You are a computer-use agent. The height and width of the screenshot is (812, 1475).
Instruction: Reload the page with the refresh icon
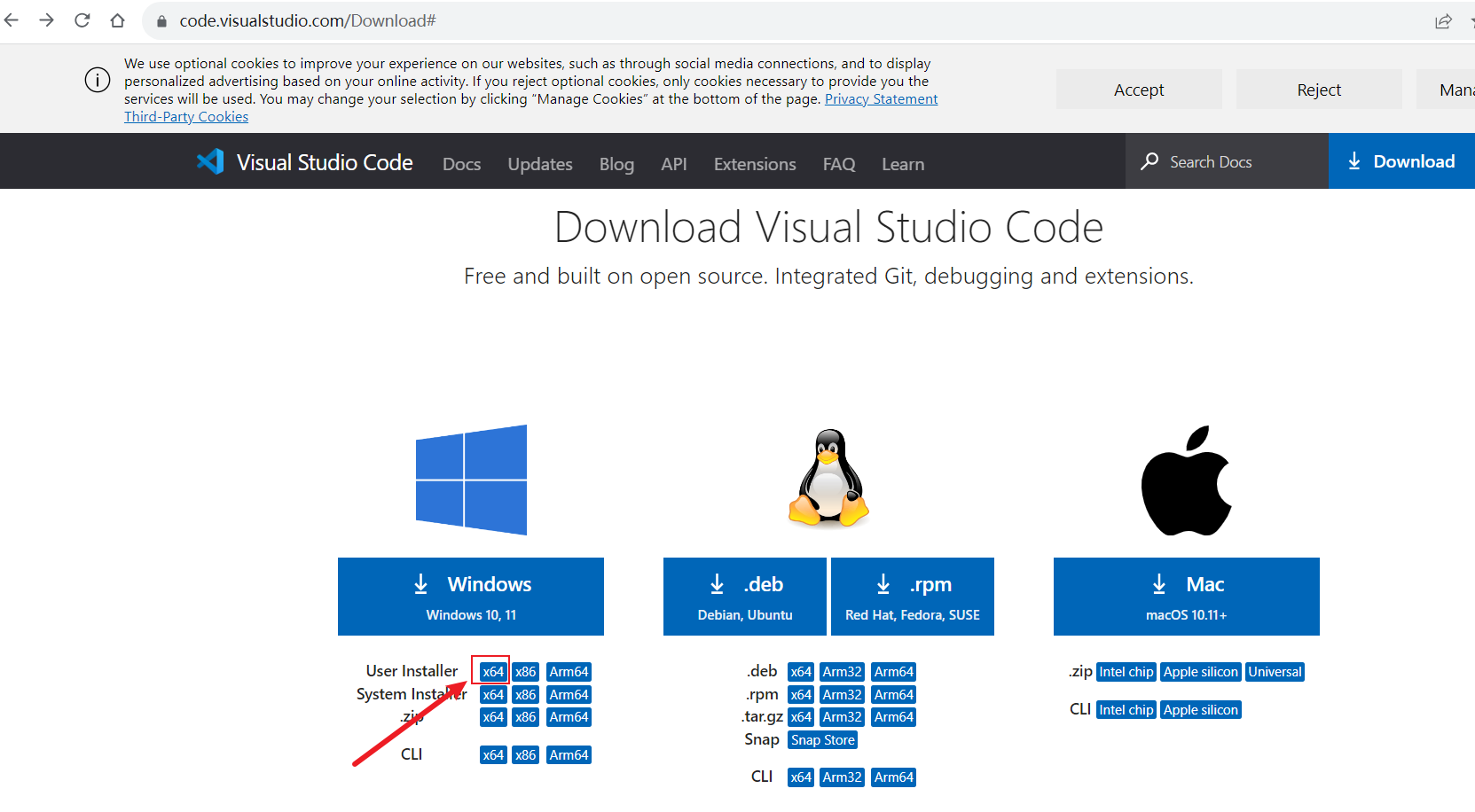(x=82, y=20)
